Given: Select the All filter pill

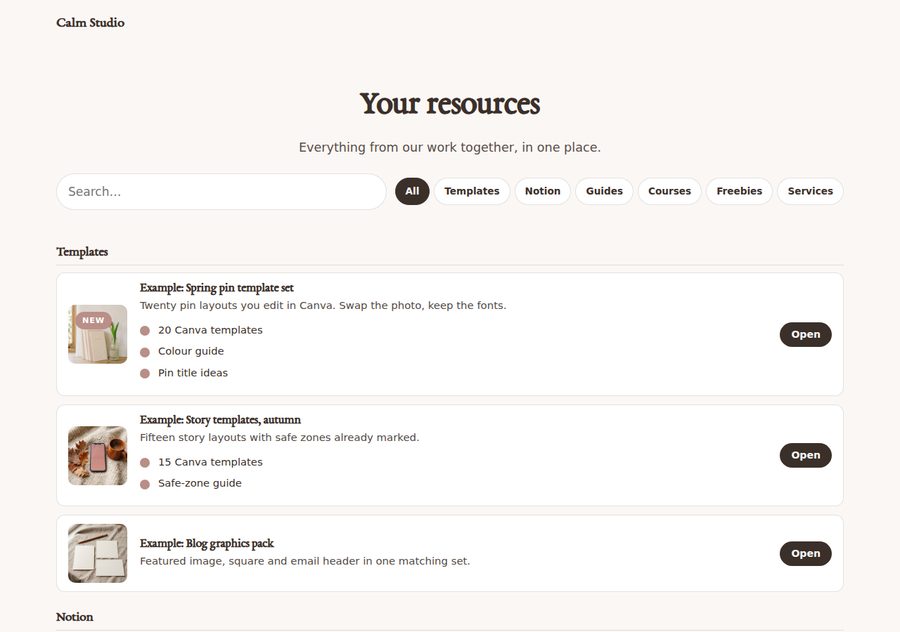Looking at the screenshot, I should tap(412, 191).
